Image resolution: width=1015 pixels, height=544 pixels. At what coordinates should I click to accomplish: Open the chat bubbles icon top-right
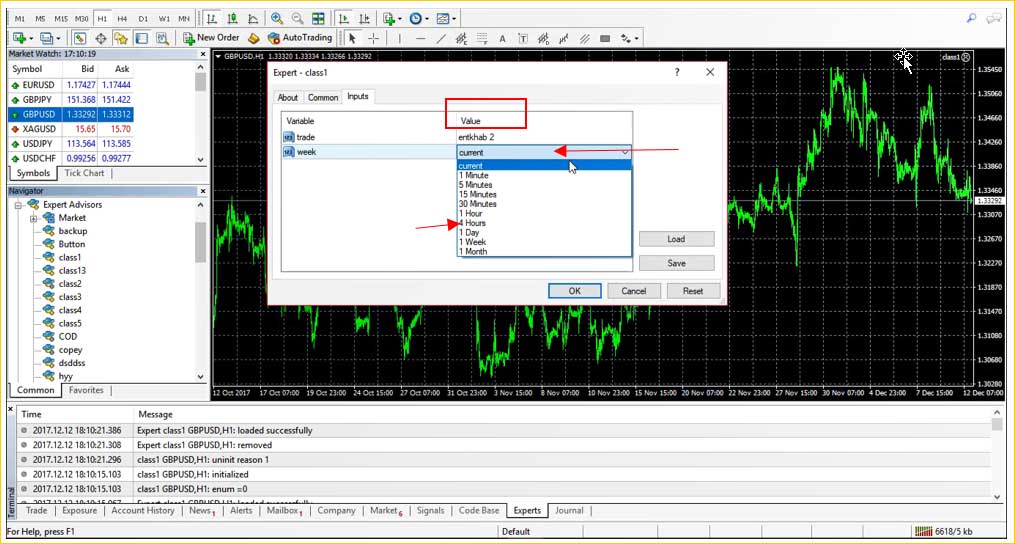(993, 18)
